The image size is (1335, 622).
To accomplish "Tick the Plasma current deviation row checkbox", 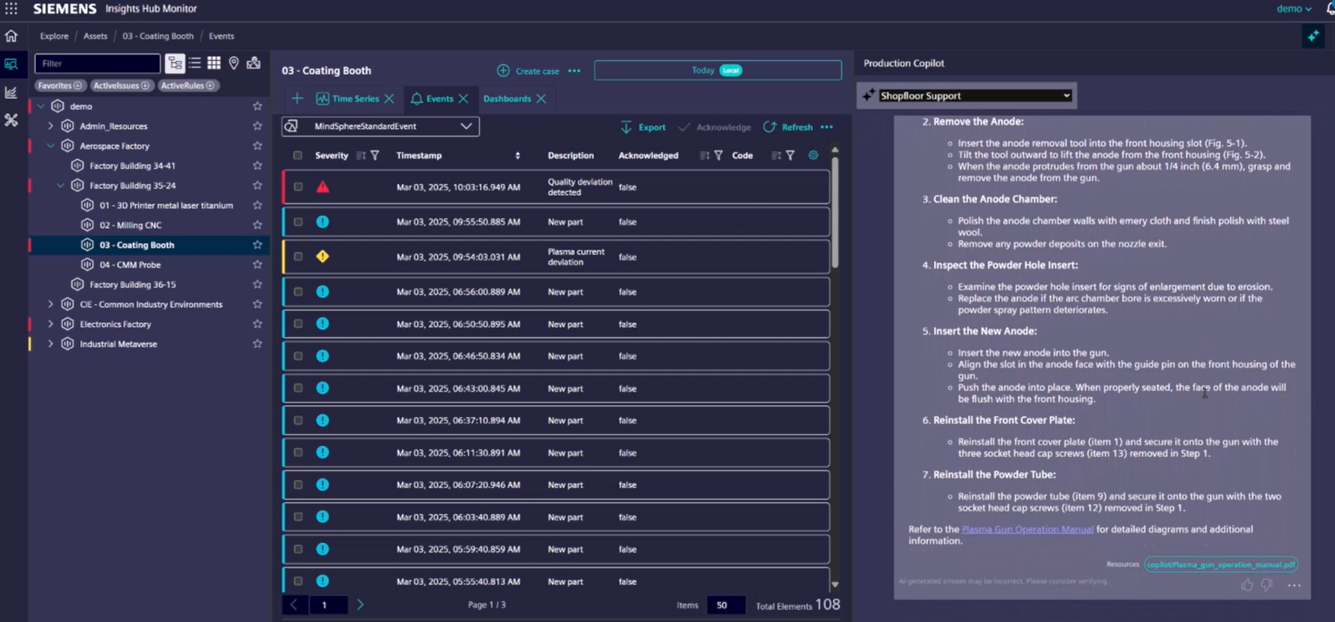I will pos(298,257).
